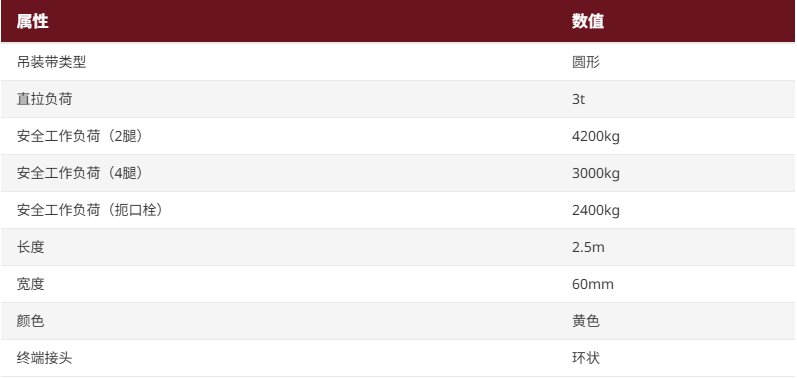Select 安全工作负荷（4腿）label
This screenshot has width=797, height=379.
[80, 173]
